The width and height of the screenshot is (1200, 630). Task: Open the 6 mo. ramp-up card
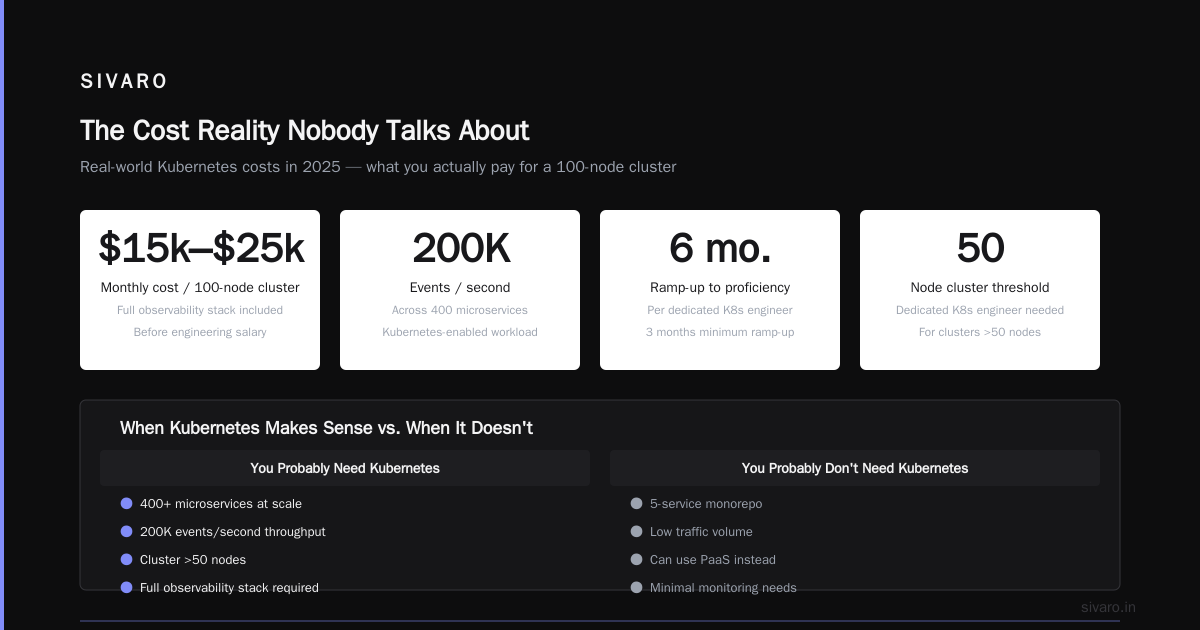point(720,290)
